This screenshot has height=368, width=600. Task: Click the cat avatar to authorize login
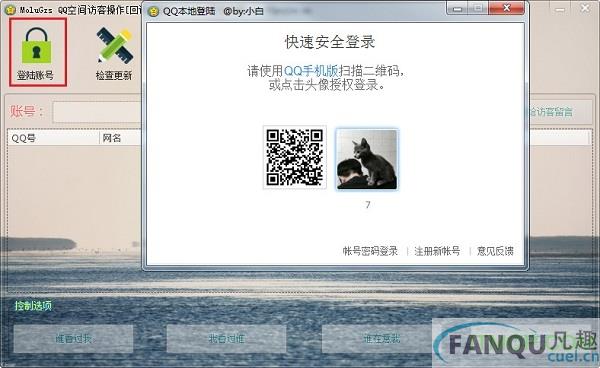point(367,159)
